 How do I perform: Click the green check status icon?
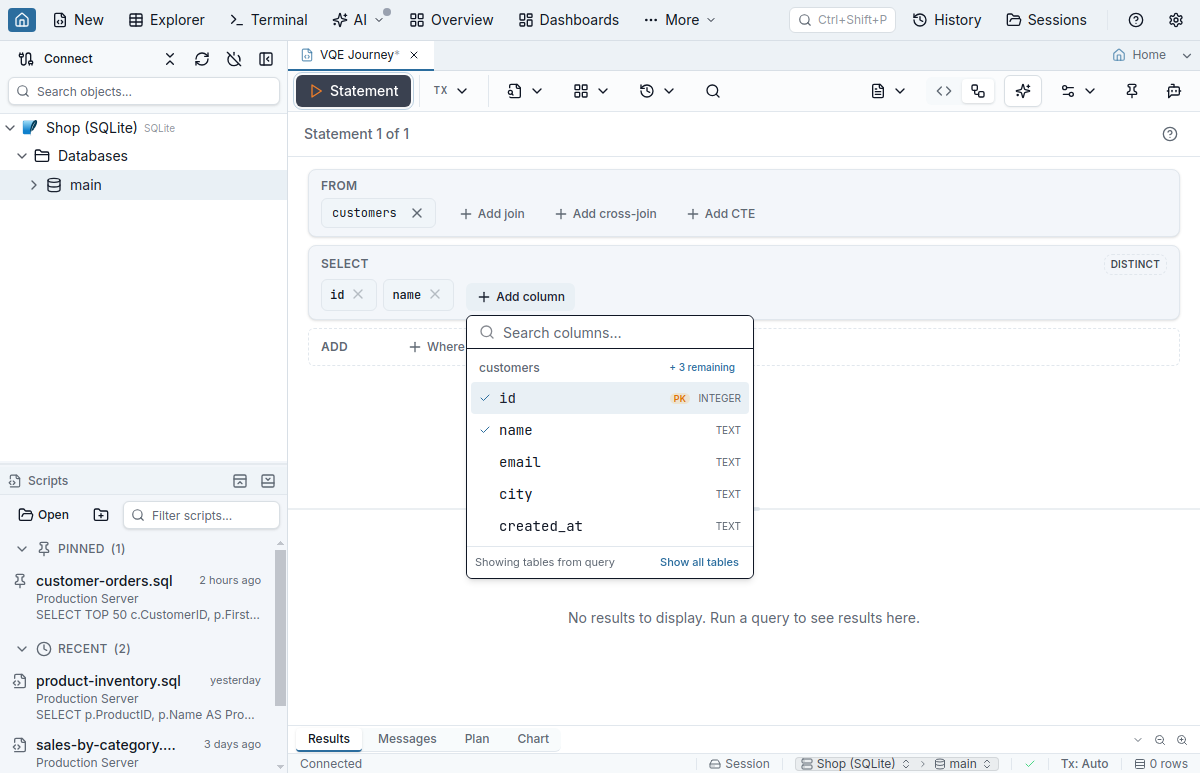tap(1030, 764)
